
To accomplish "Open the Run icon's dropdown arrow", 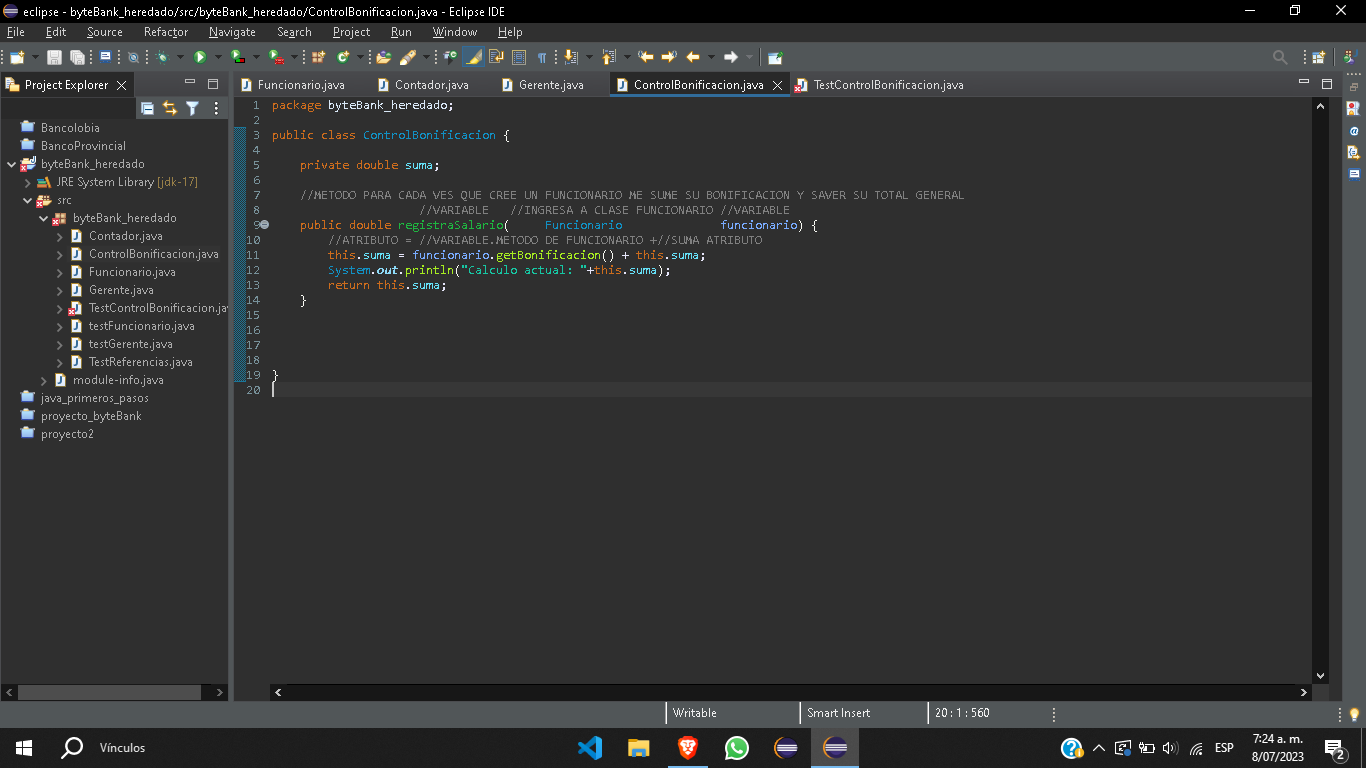I will point(218,57).
